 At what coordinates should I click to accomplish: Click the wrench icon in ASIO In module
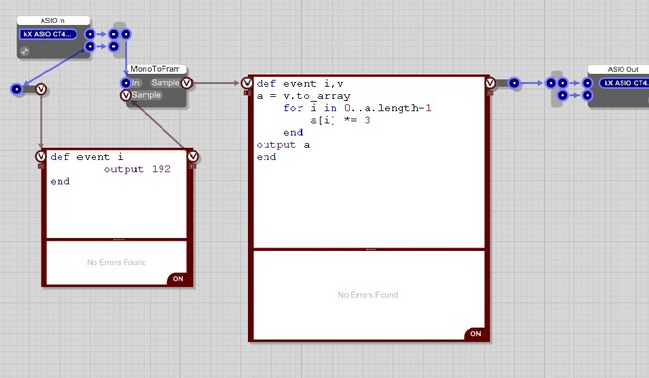(25, 51)
